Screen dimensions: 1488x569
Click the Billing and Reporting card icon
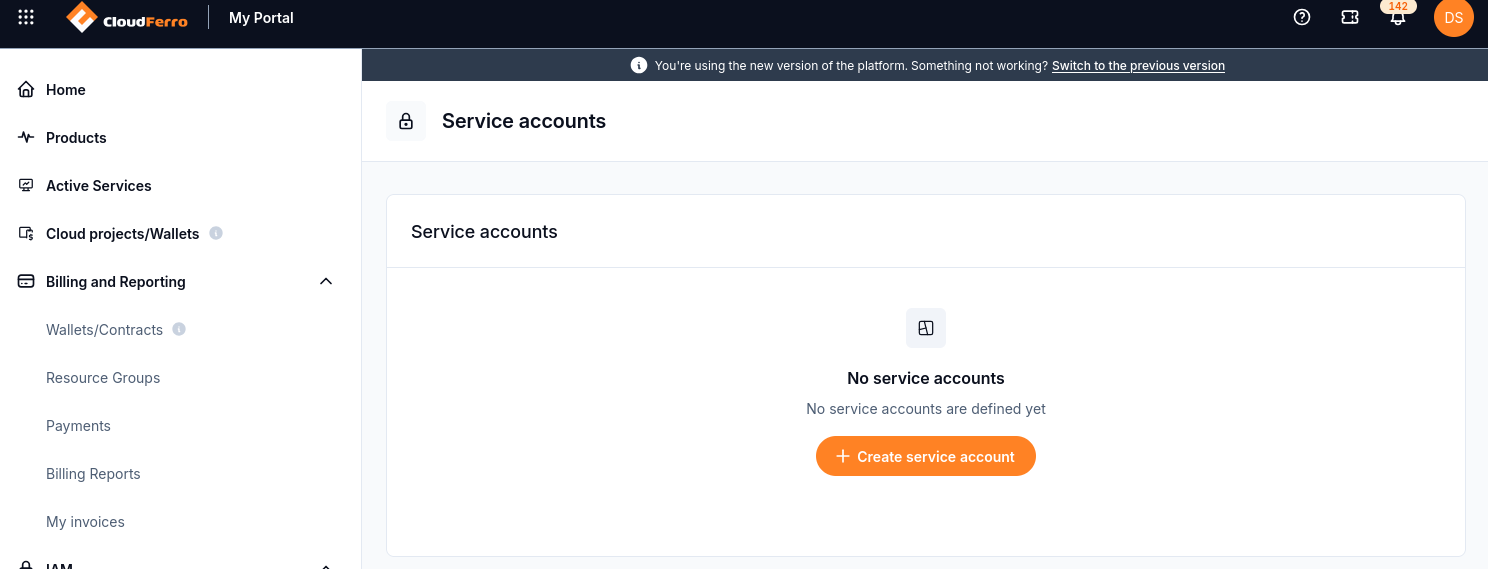point(27,282)
